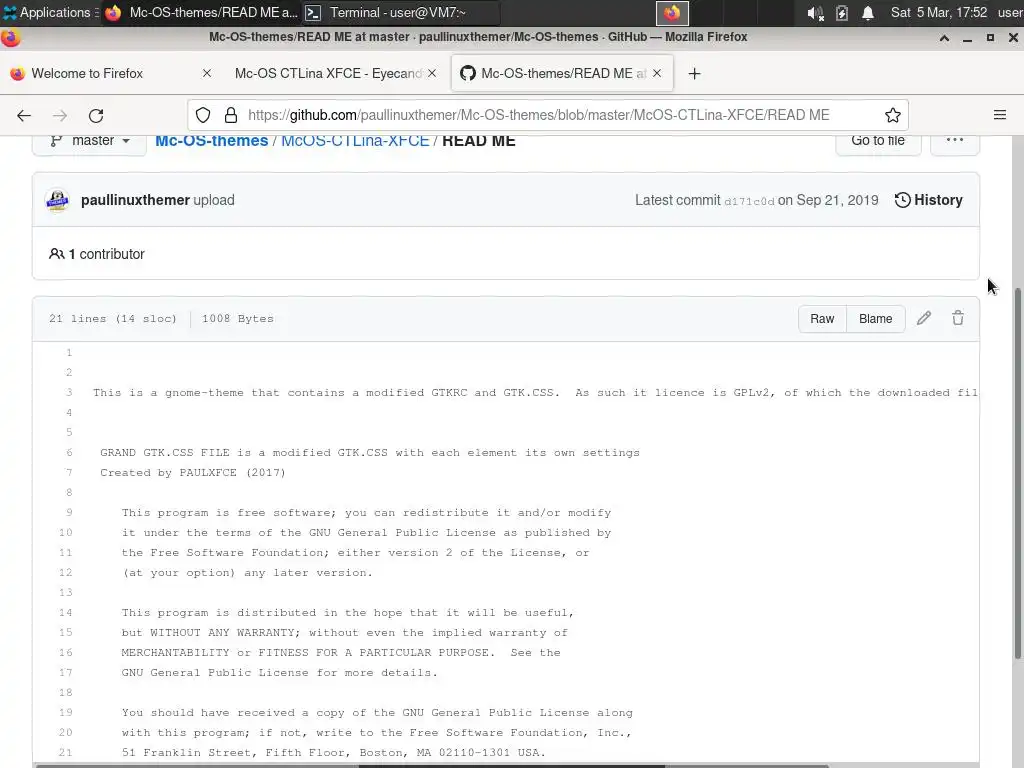This screenshot has width=1024, height=768.
Task: Click the '(at your option) any later version.' line
Action: point(247,573)
